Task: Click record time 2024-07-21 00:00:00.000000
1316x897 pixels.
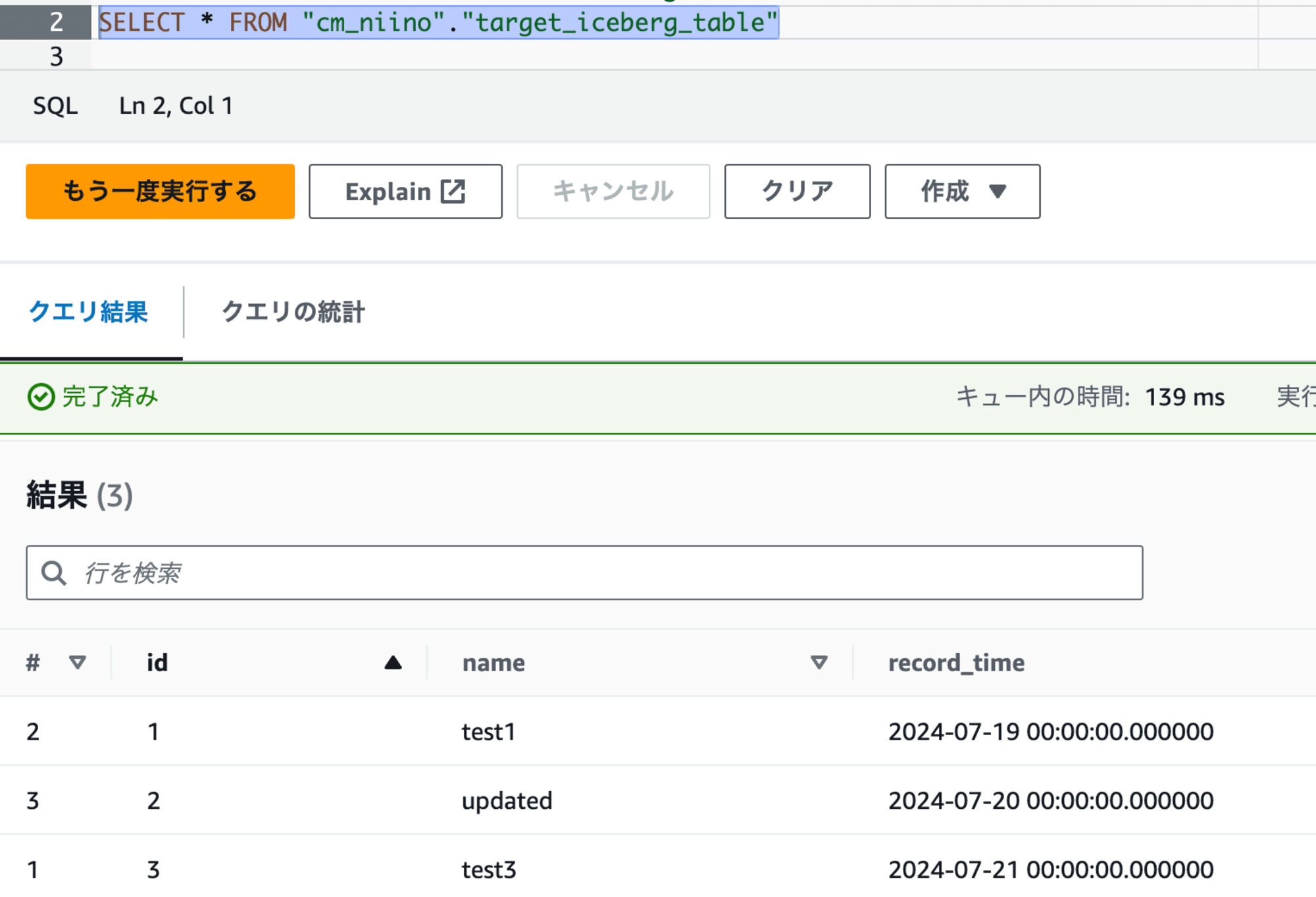Action: (x=1051, y=870)
